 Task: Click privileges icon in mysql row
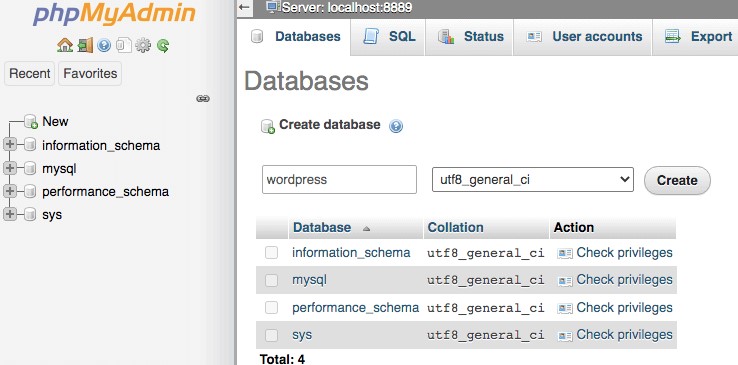(x=565, y=281)
